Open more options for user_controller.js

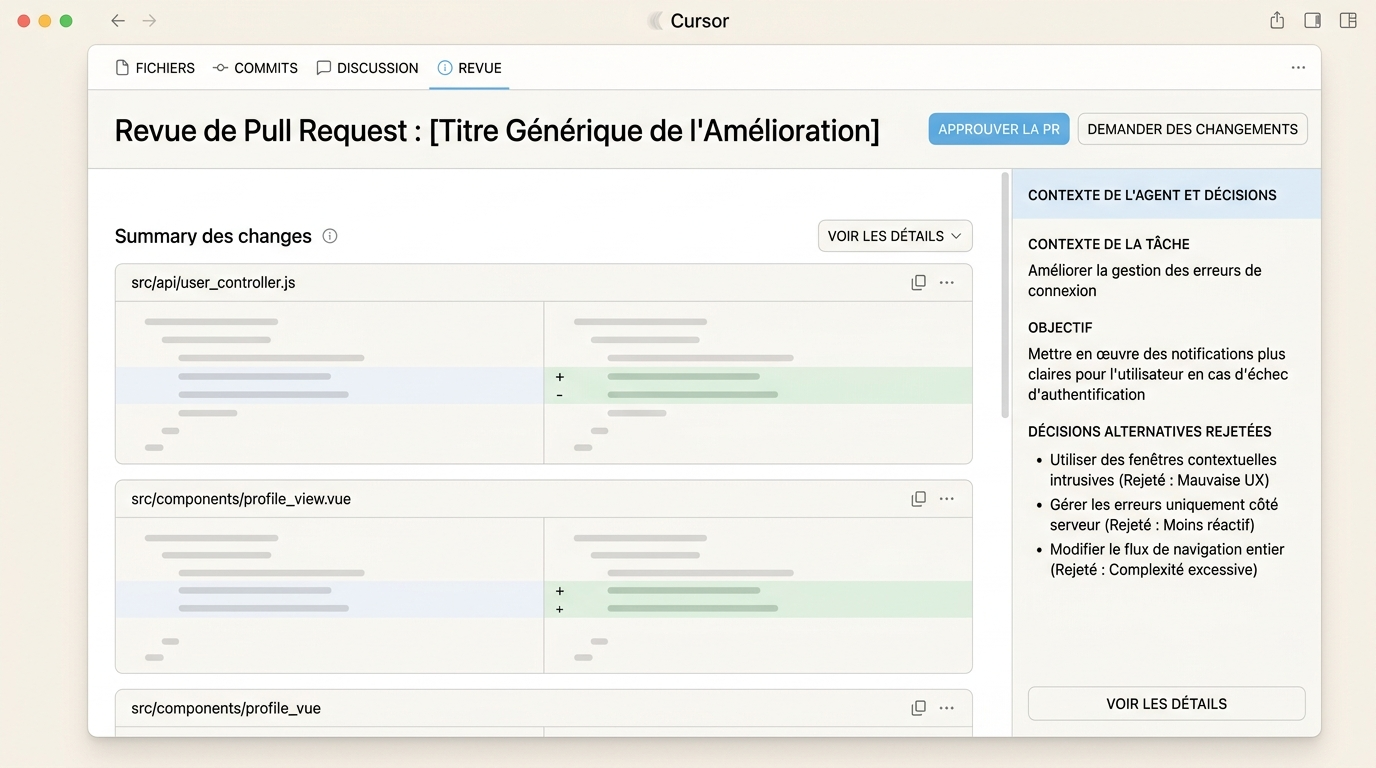pos(946,283)
